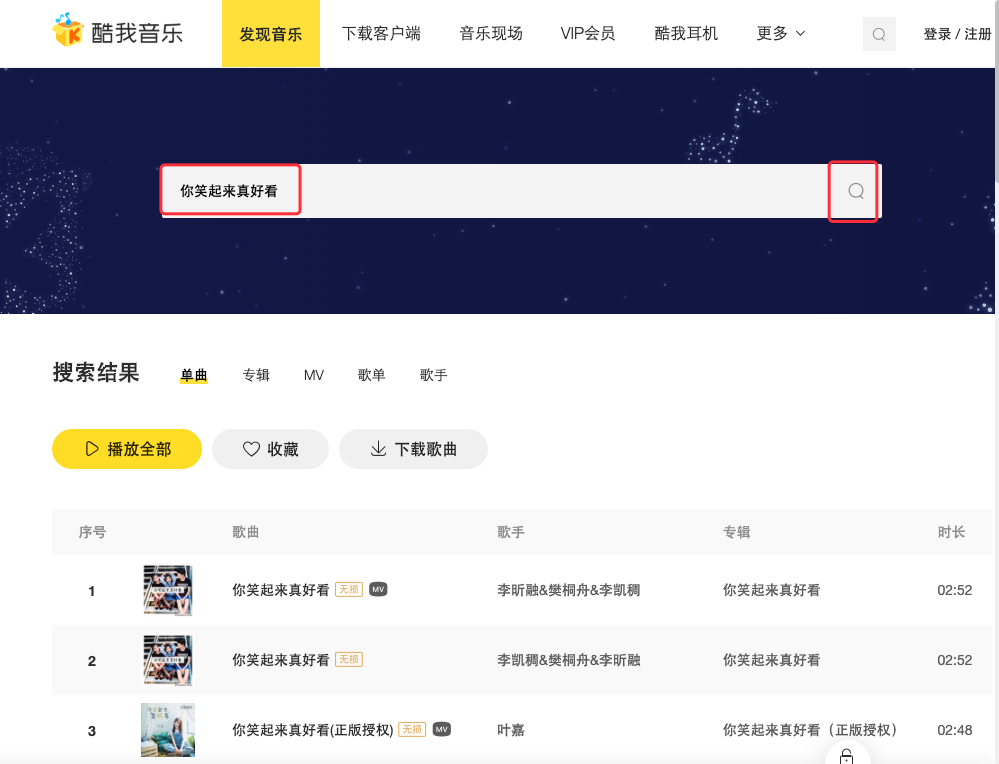Click the download icon on 下载歌曲 button
Image resolution: width=999 pixels, height=764 pixels.
pyautogui.click(x=377, y=448)
